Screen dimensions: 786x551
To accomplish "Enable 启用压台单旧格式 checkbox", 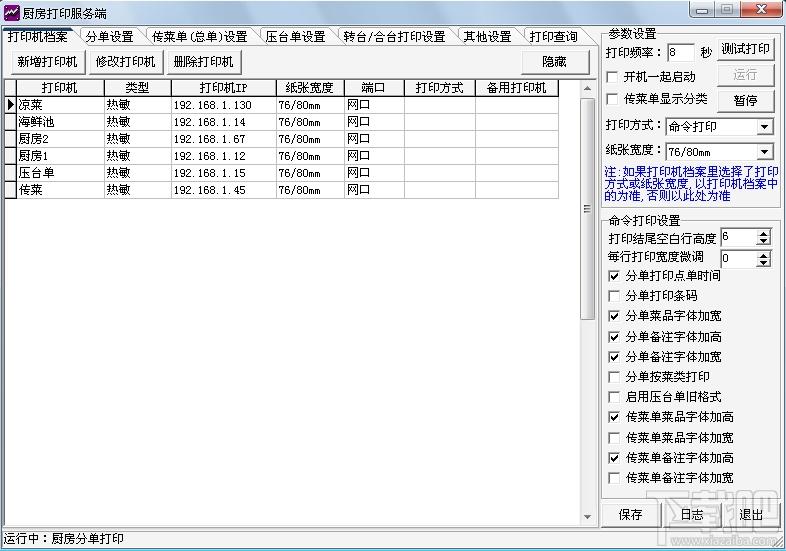I will tap(614, 397).
